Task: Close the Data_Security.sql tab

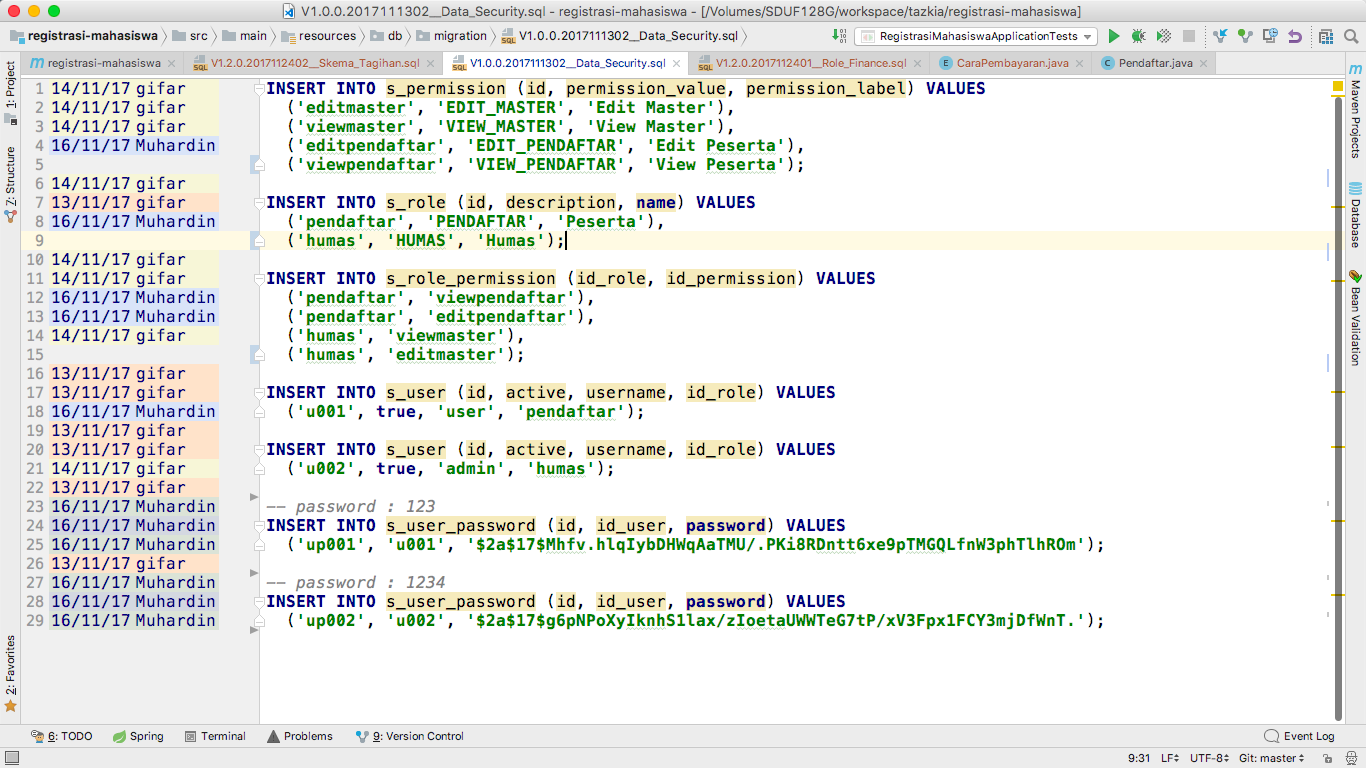Action: (675, 63)
